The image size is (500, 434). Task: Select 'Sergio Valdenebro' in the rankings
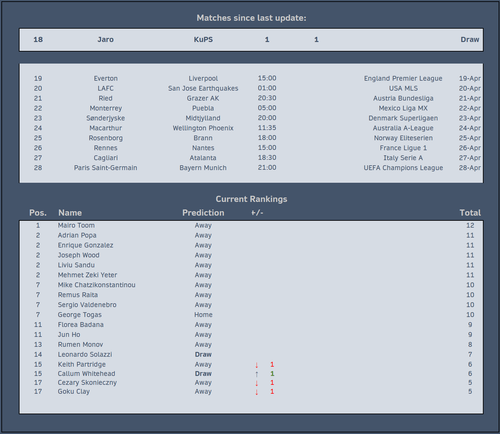(87, 305)
